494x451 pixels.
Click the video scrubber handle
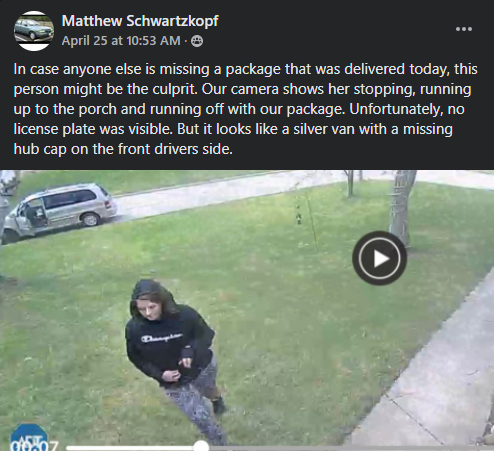tap(201, 446)
